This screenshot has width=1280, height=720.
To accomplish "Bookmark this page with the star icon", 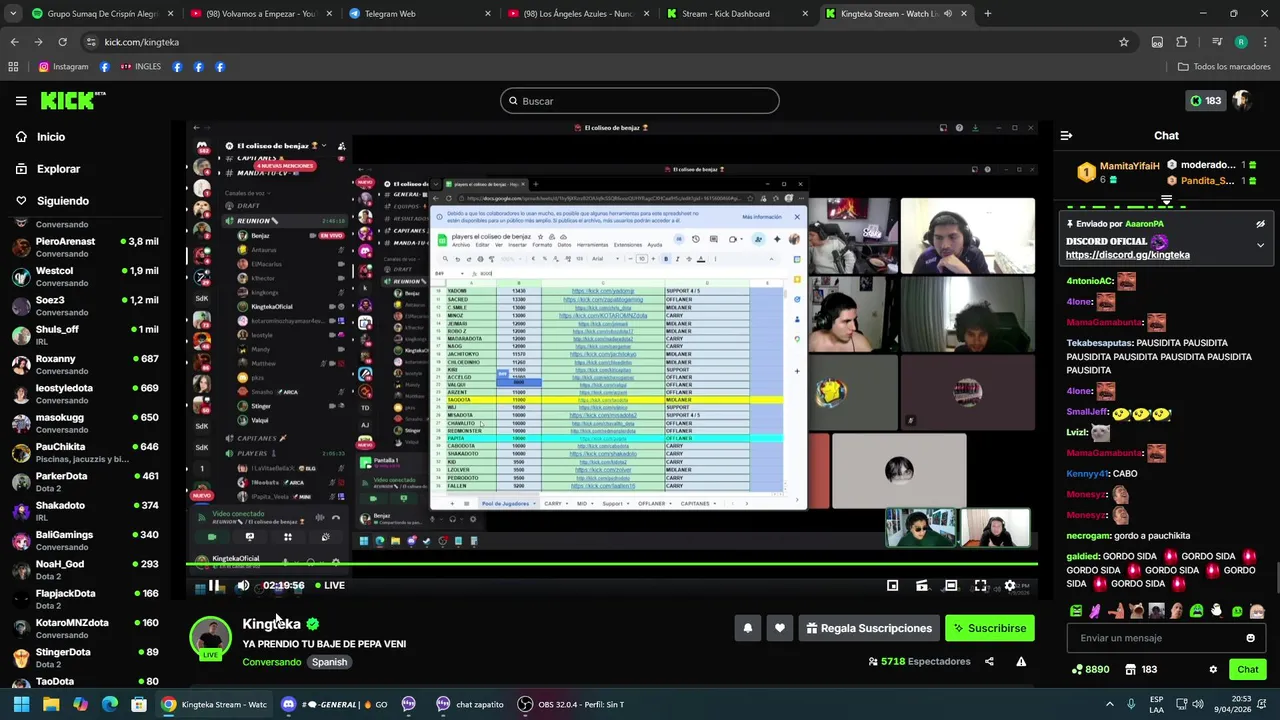I will [x=1124, y=42].
